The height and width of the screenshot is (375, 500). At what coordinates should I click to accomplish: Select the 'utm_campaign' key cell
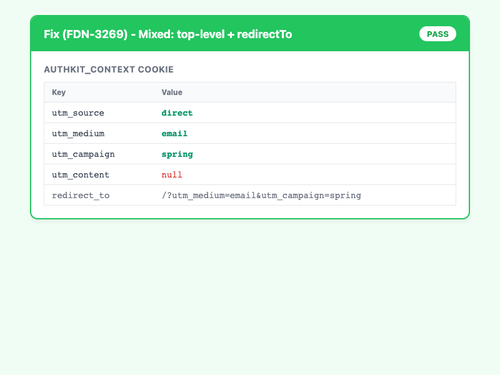point(83,154)
